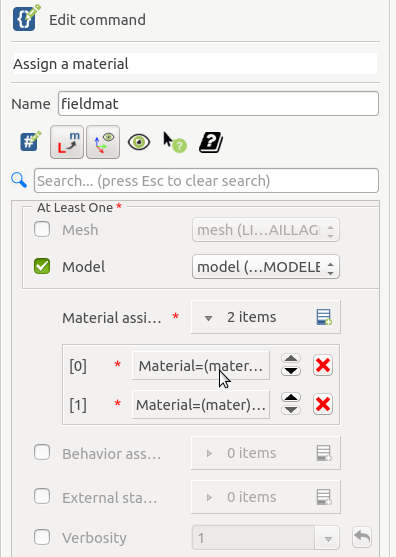The height and width of the screenshot is (557, 396).
Task: Open the documentation book icon
Action: pos(211,142)
